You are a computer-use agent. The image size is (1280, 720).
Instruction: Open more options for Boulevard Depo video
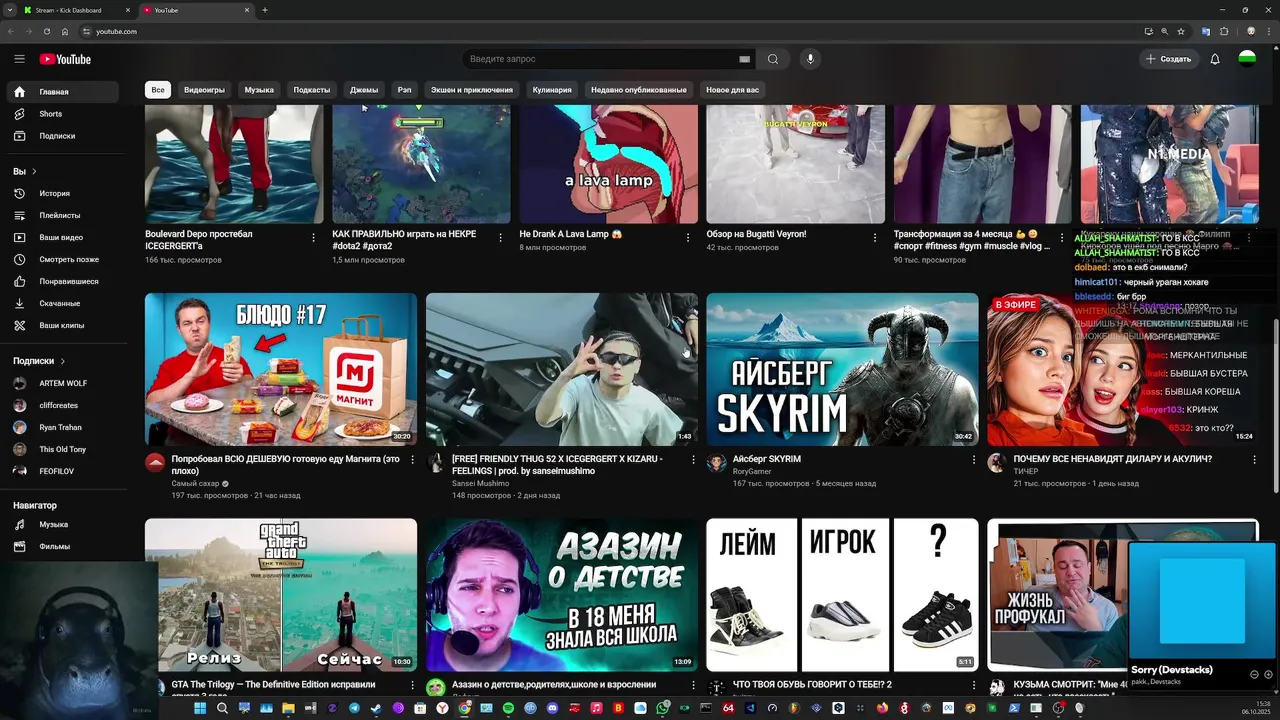click(313, 238)
